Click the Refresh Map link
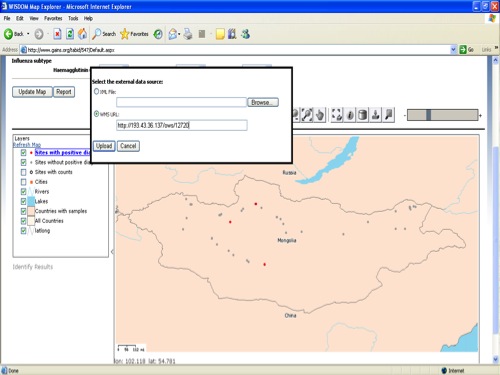 27,145
